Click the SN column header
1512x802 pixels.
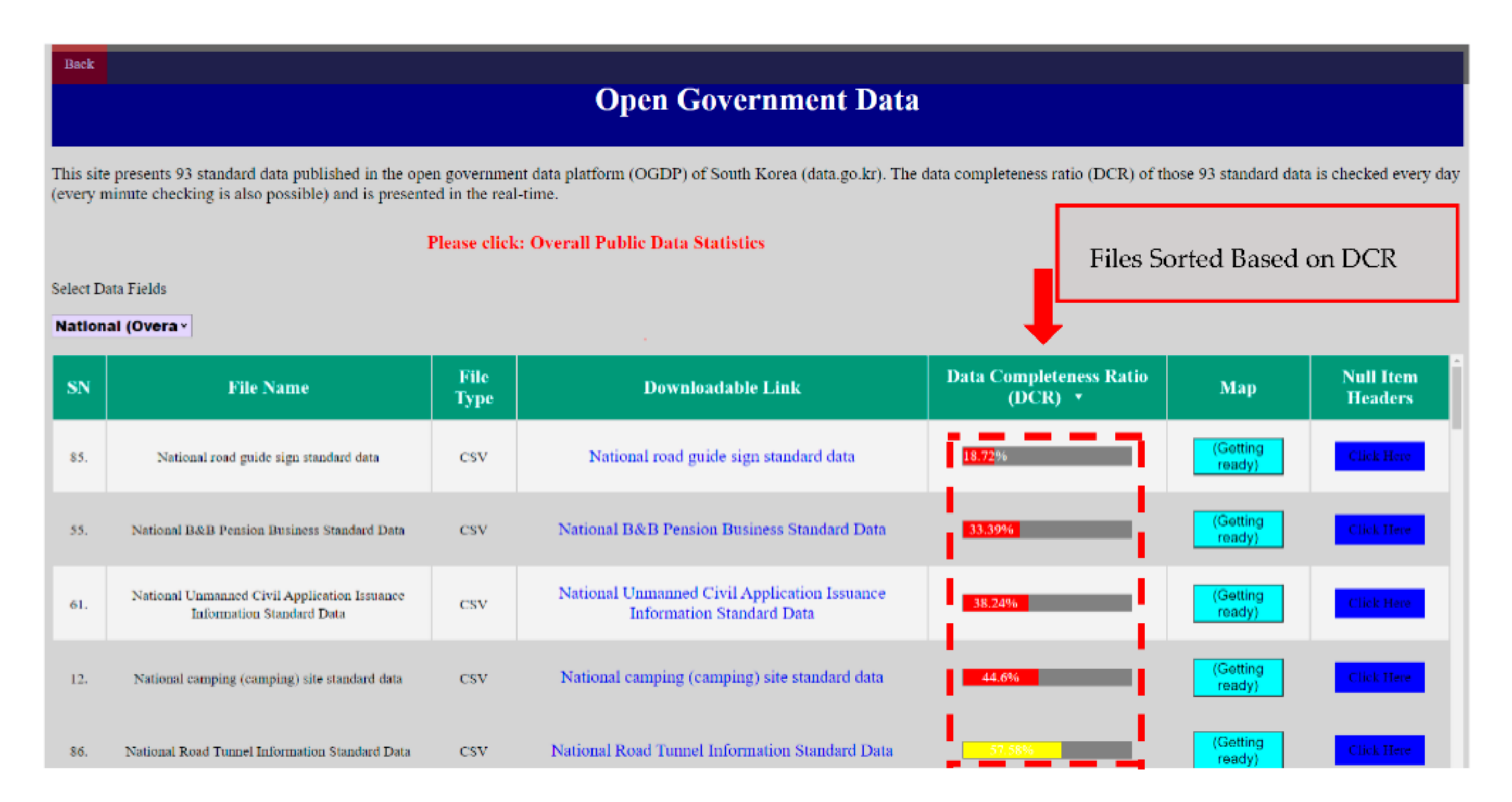pyautogui.click(x=79, y=387)
